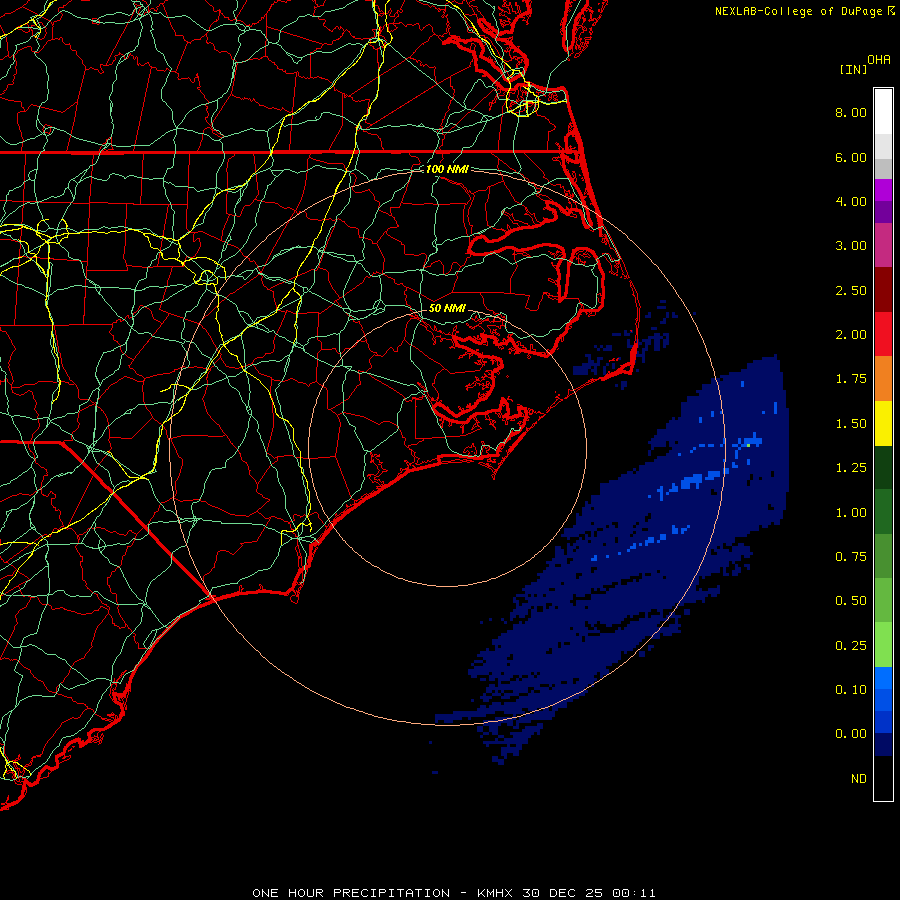The image size is (900, 900).
Task: Click the 4.00 legend value
Action: coord(851,201)
